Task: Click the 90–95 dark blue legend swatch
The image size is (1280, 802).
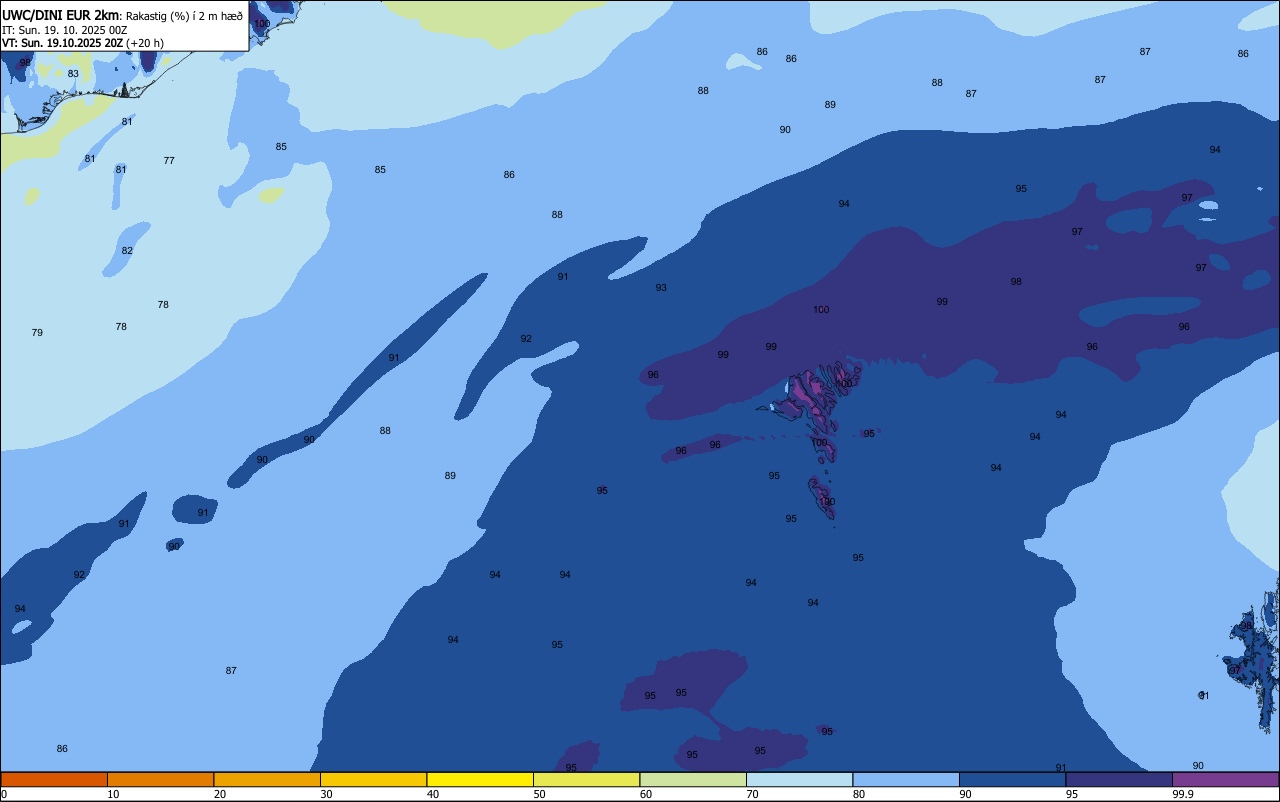Action: 1012,779
